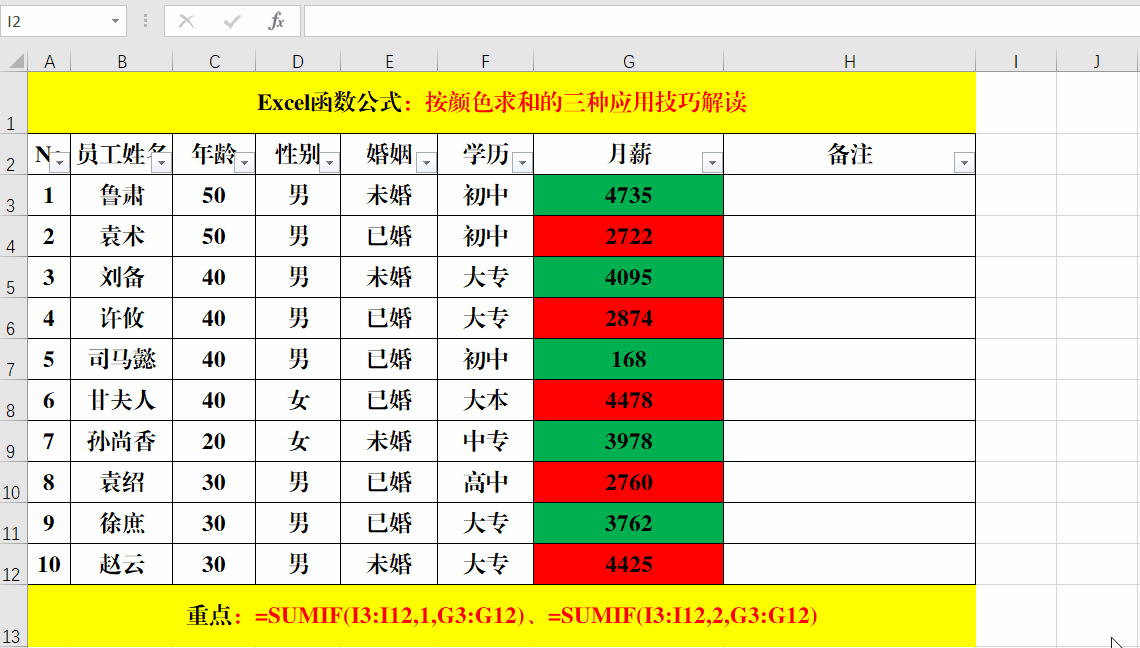Select row 13 header
This screenshot has width=1140, height=648.
pos(13,616)
